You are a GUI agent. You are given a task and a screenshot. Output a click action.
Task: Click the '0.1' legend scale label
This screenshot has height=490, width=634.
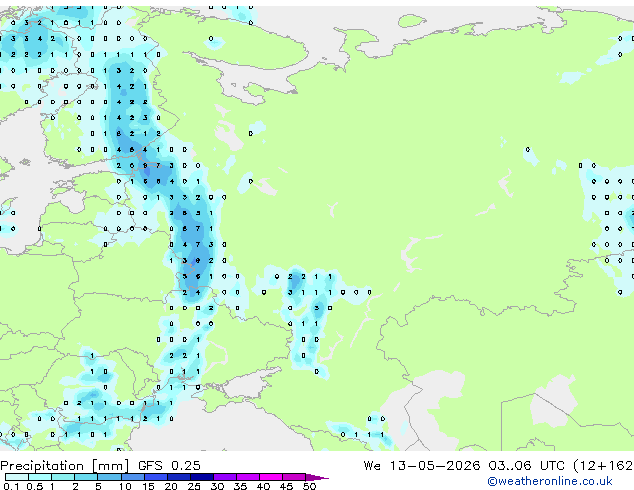pyautogui.click(x=11, y=486)
